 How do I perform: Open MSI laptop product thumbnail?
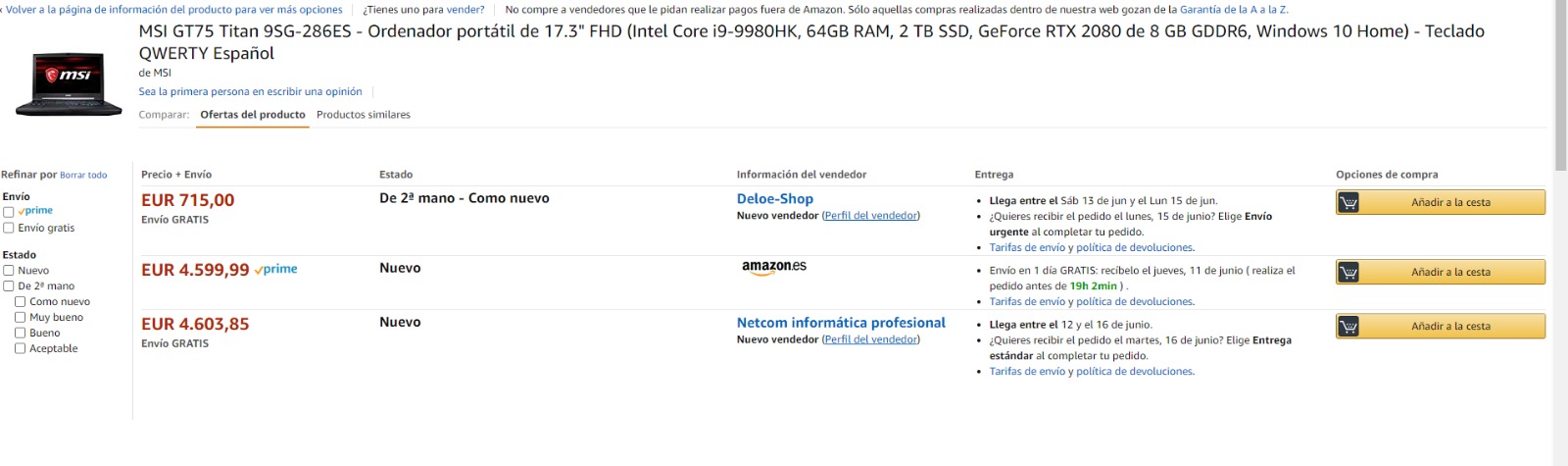click(69, 84)
